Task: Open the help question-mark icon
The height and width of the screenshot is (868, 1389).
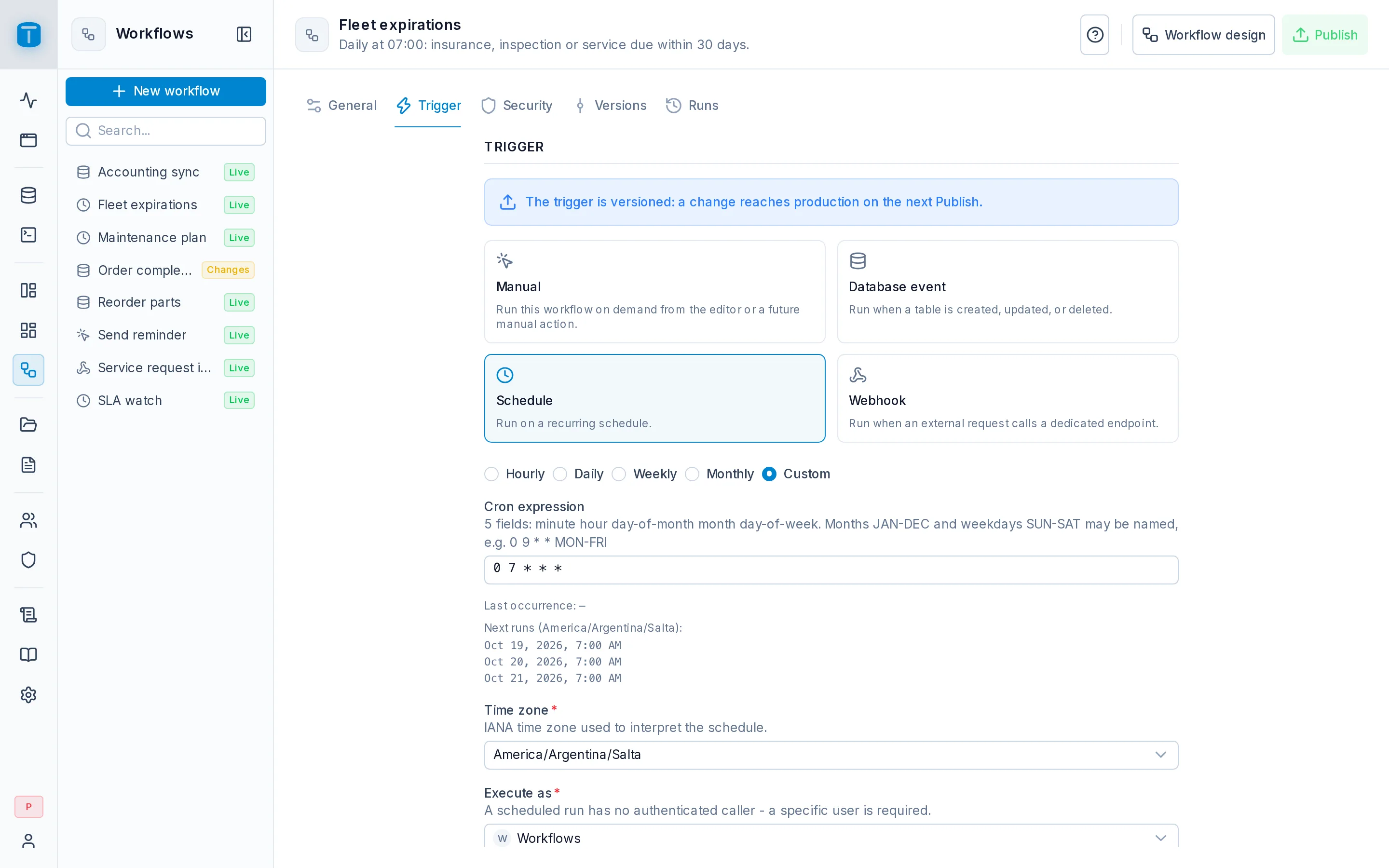Action: (1094, 34)
